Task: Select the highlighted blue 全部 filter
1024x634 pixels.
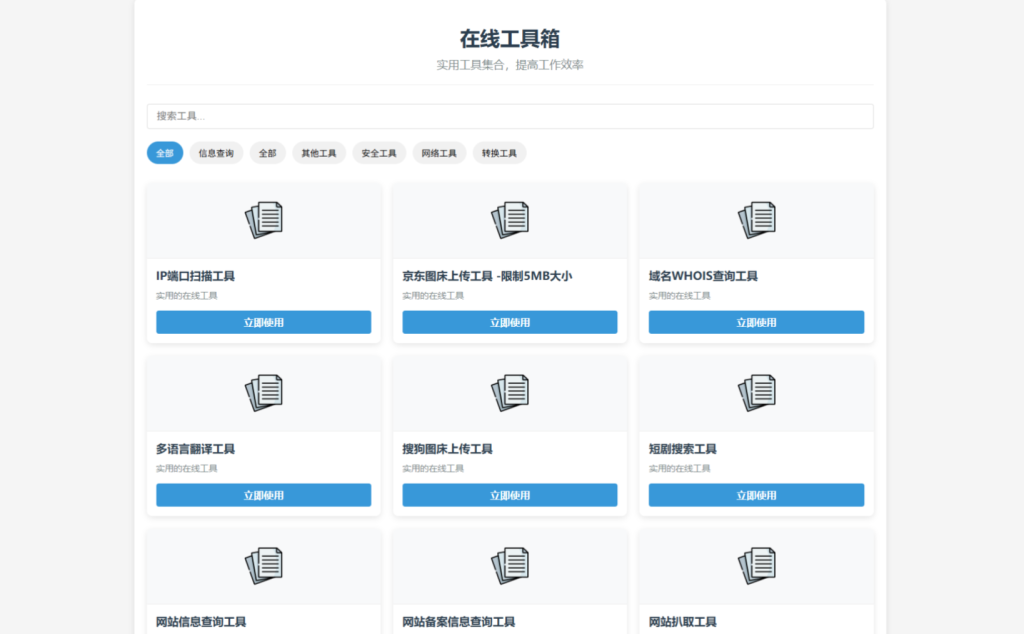Action: (165, 153)
